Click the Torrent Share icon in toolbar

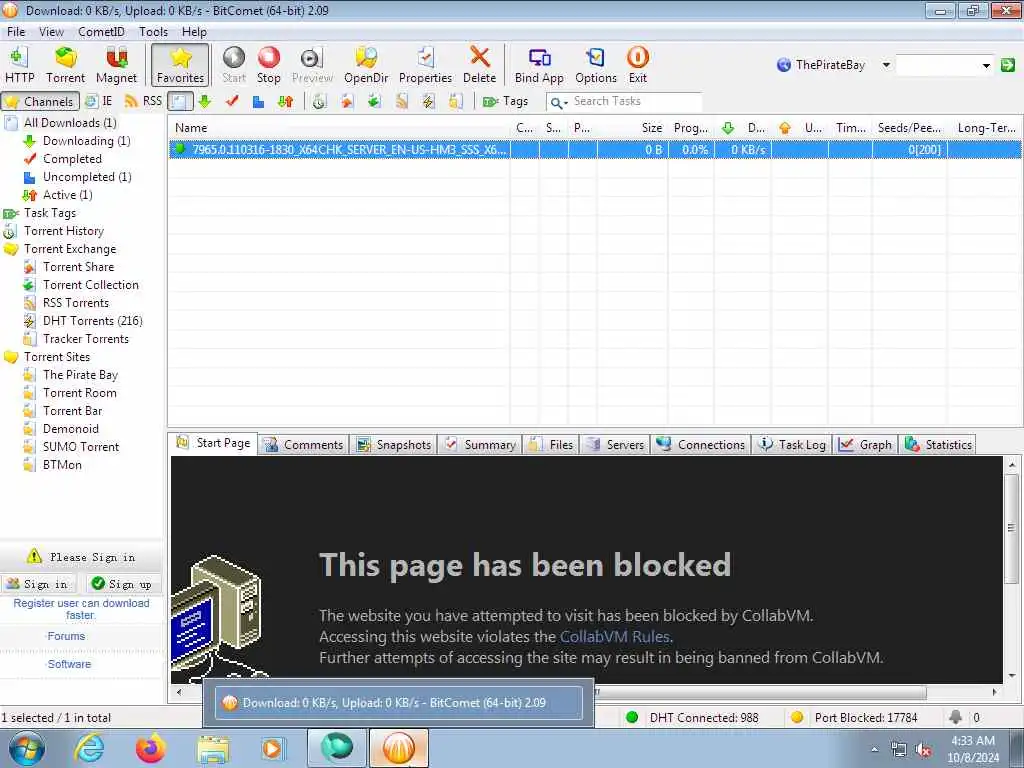[347, 101]
